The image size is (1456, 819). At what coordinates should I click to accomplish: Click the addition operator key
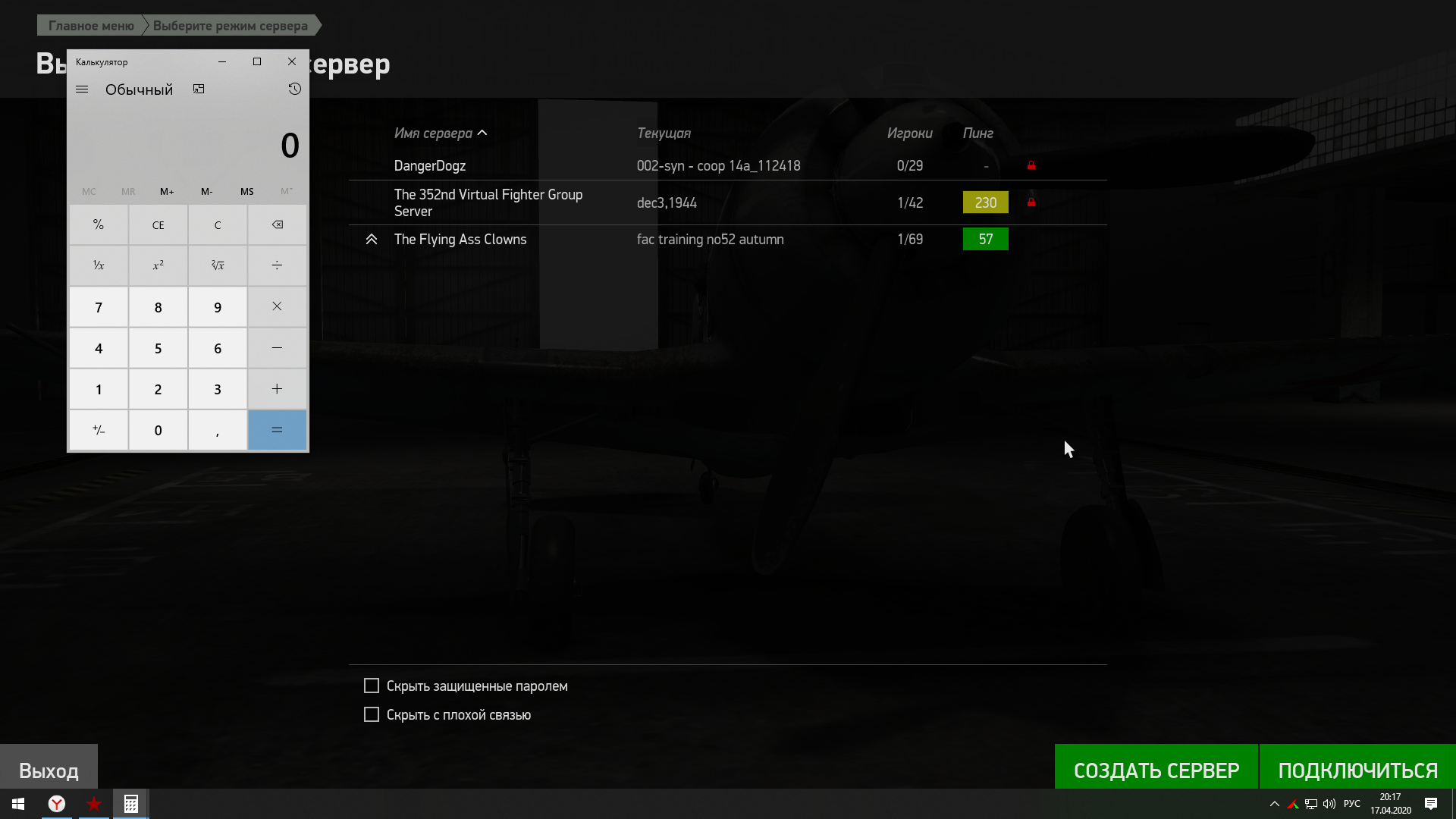(278, 389)
